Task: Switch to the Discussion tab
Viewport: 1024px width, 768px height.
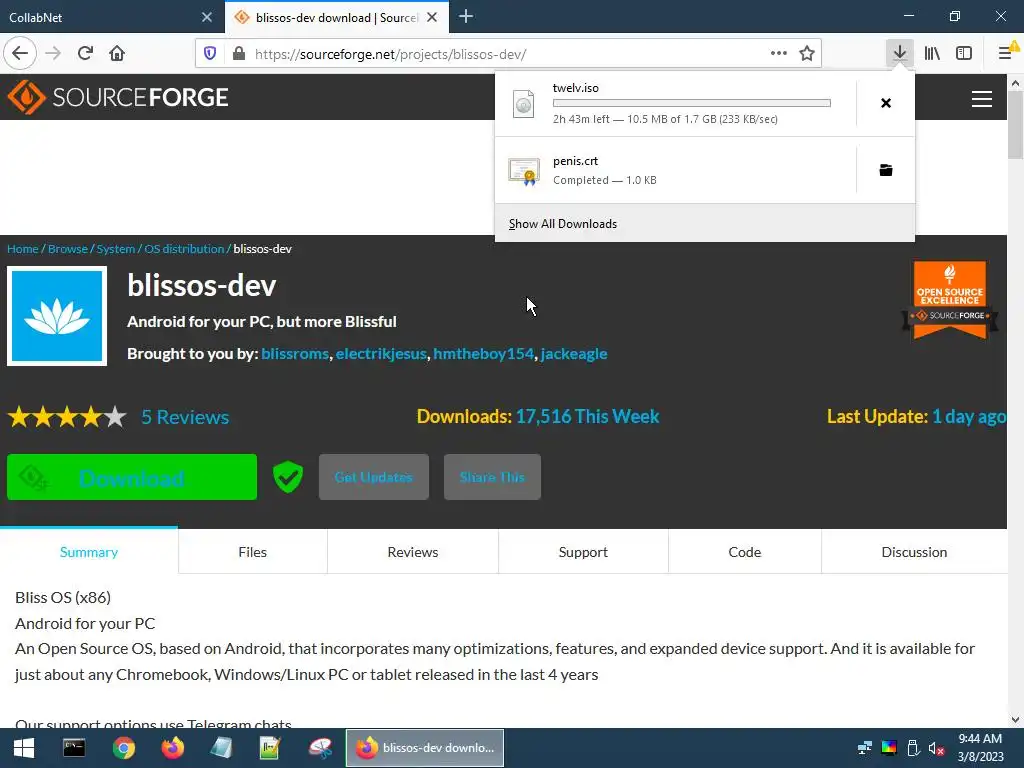Action: pos(914,552)
